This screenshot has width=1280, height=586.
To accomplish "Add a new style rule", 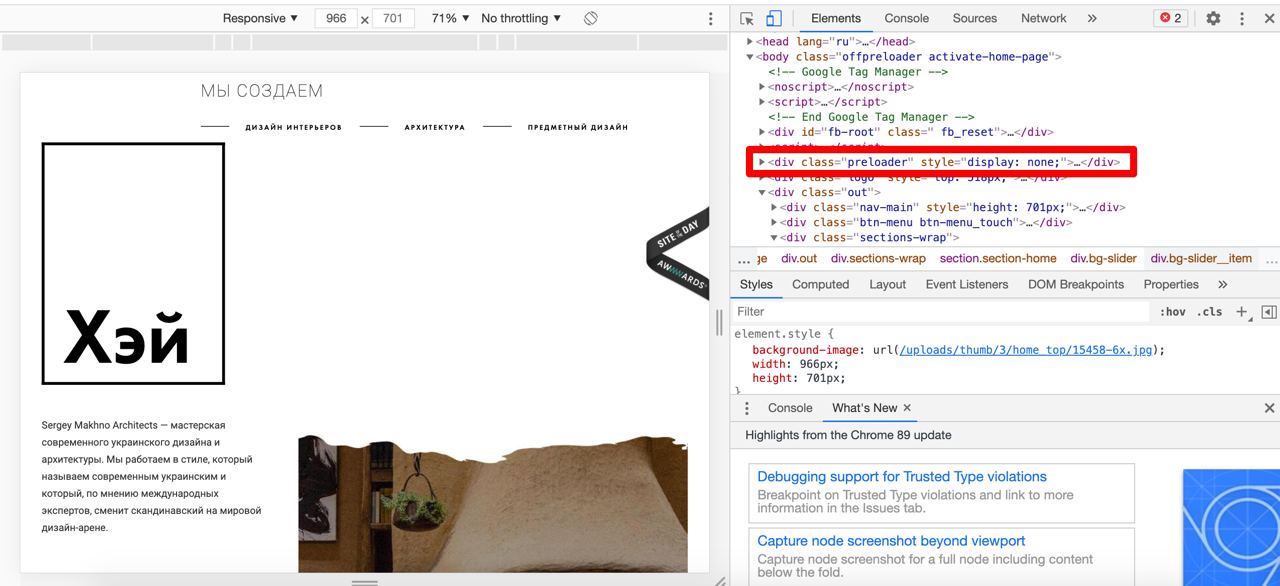I will coord(1241,312).
